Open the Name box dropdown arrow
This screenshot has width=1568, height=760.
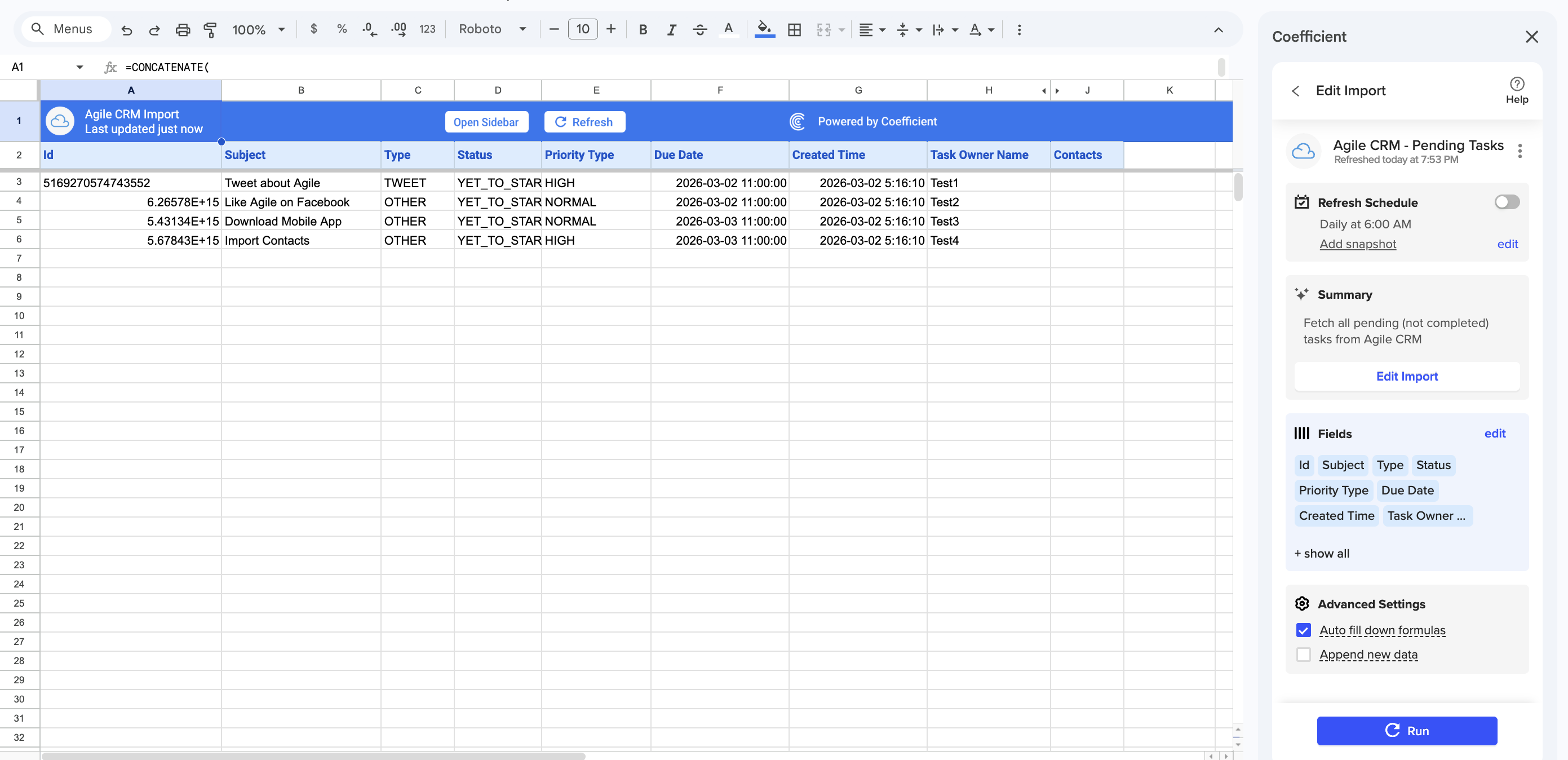tap(79, 67)
